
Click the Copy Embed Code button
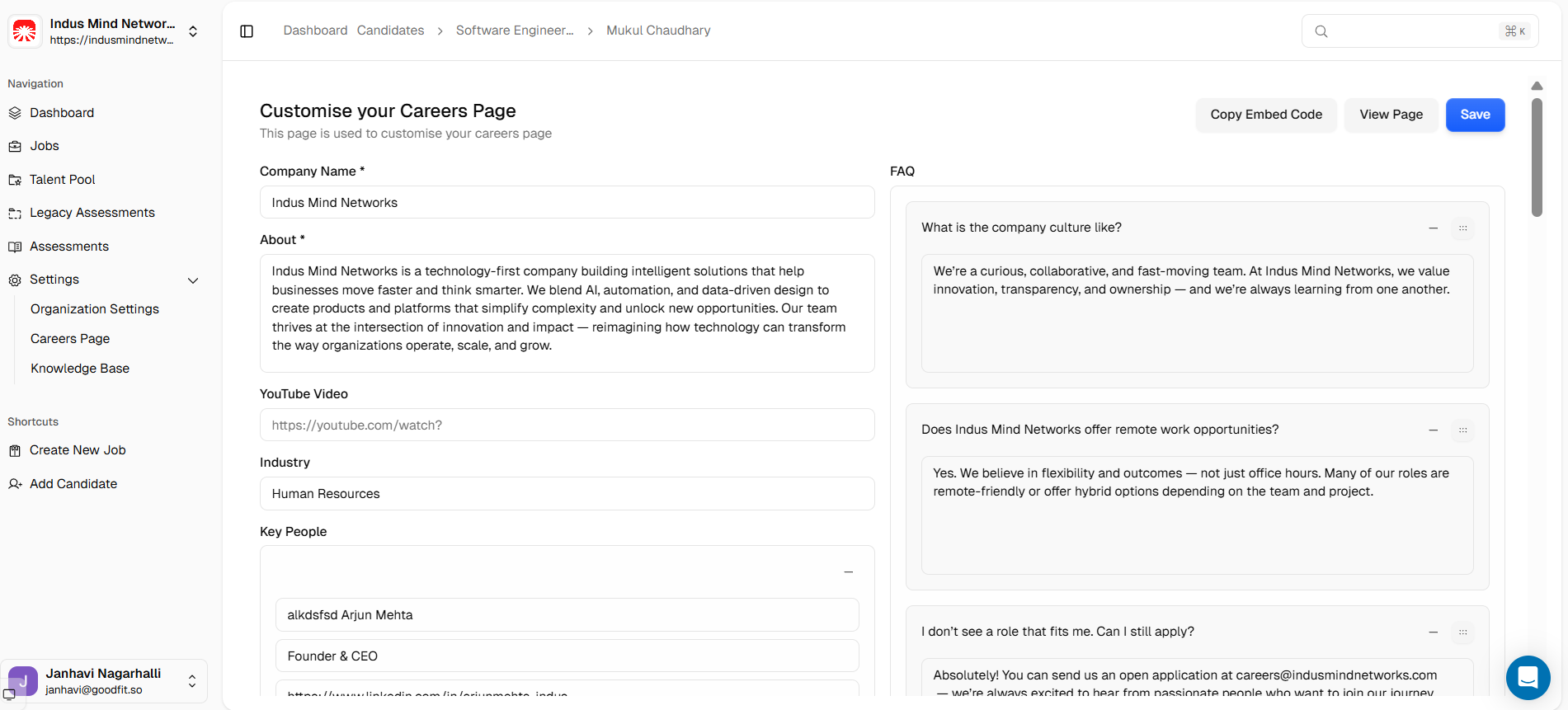click(1266, 115)
